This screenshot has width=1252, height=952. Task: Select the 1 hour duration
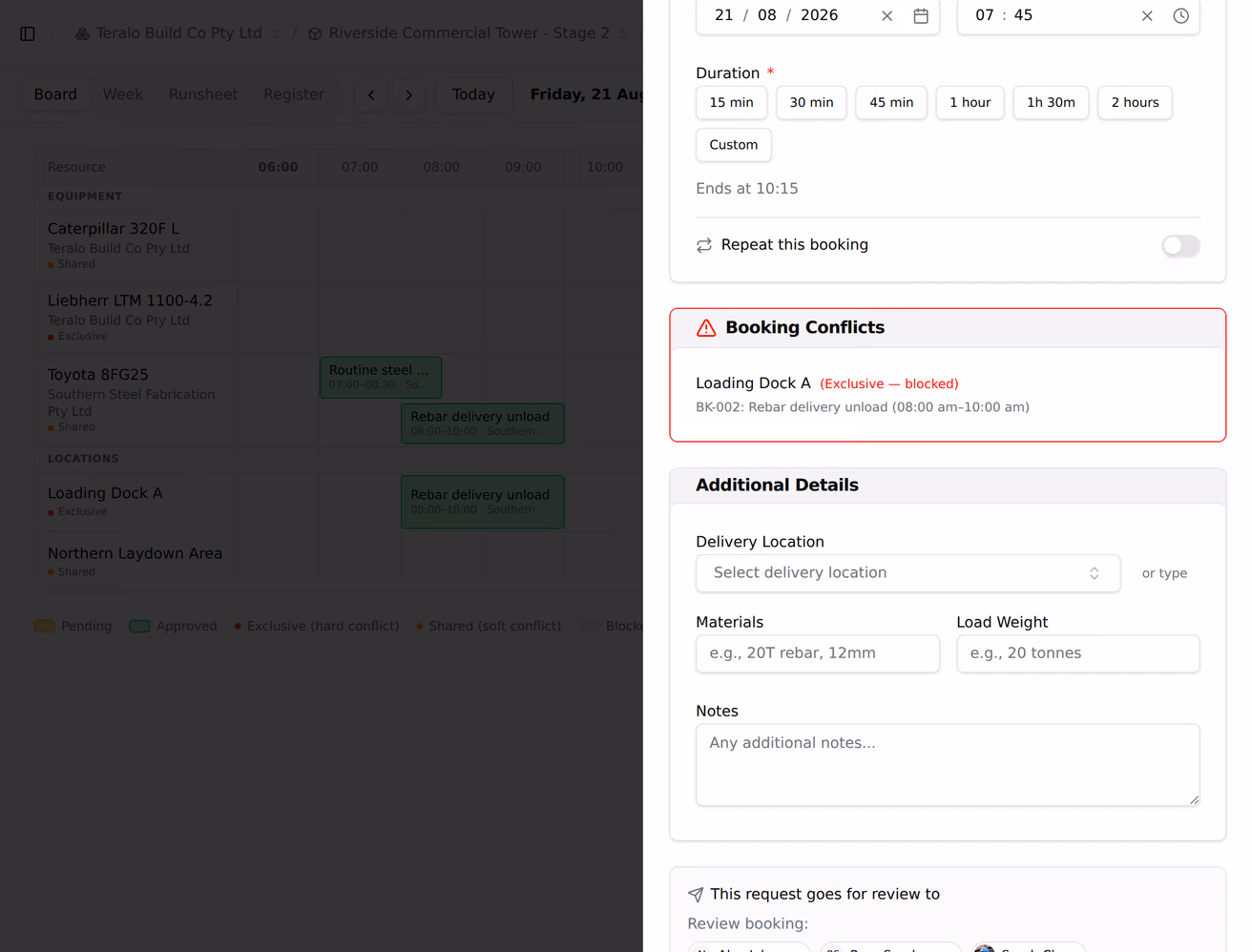click(x=970, y=103)
